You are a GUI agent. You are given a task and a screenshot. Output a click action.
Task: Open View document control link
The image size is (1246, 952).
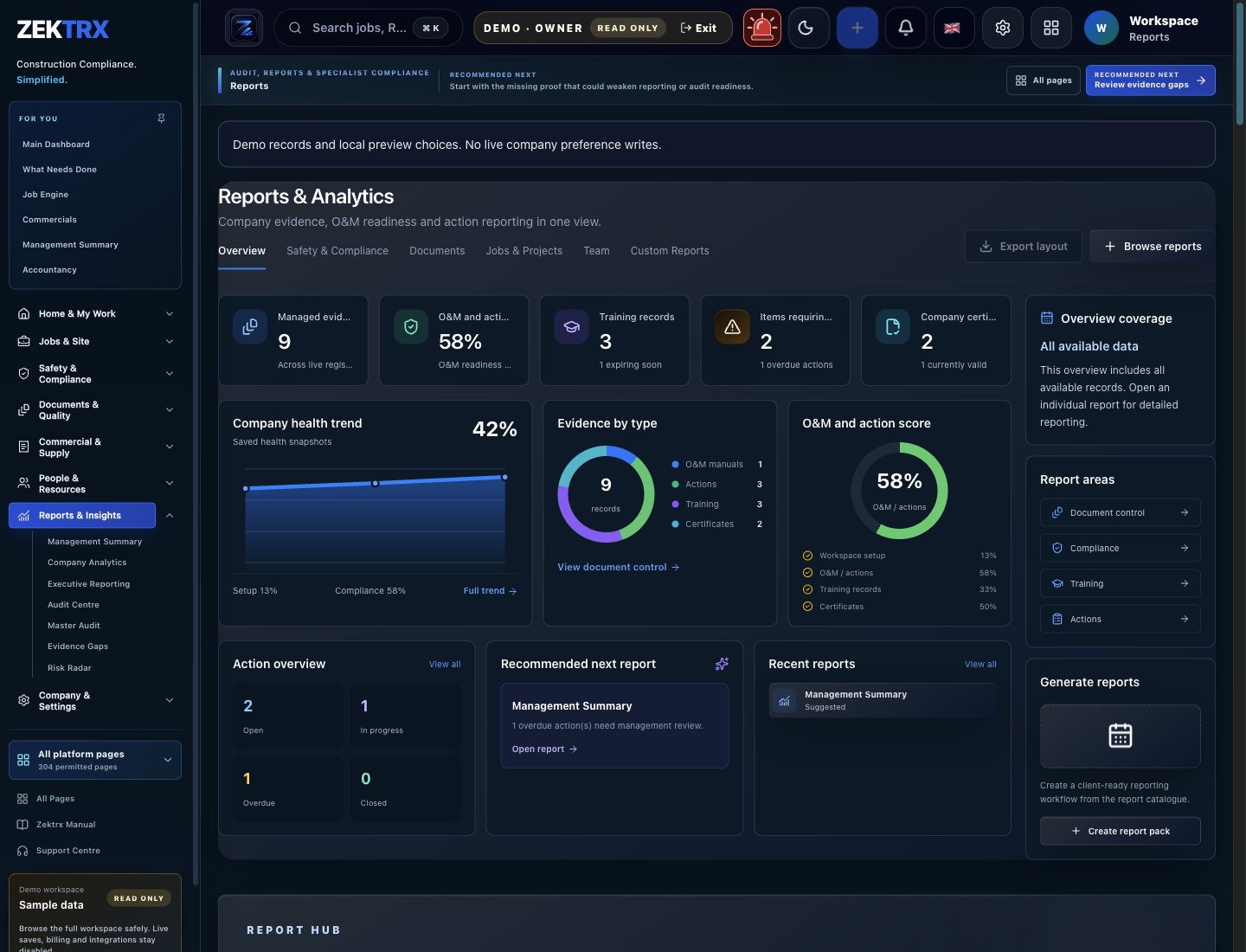click(619, 567)
